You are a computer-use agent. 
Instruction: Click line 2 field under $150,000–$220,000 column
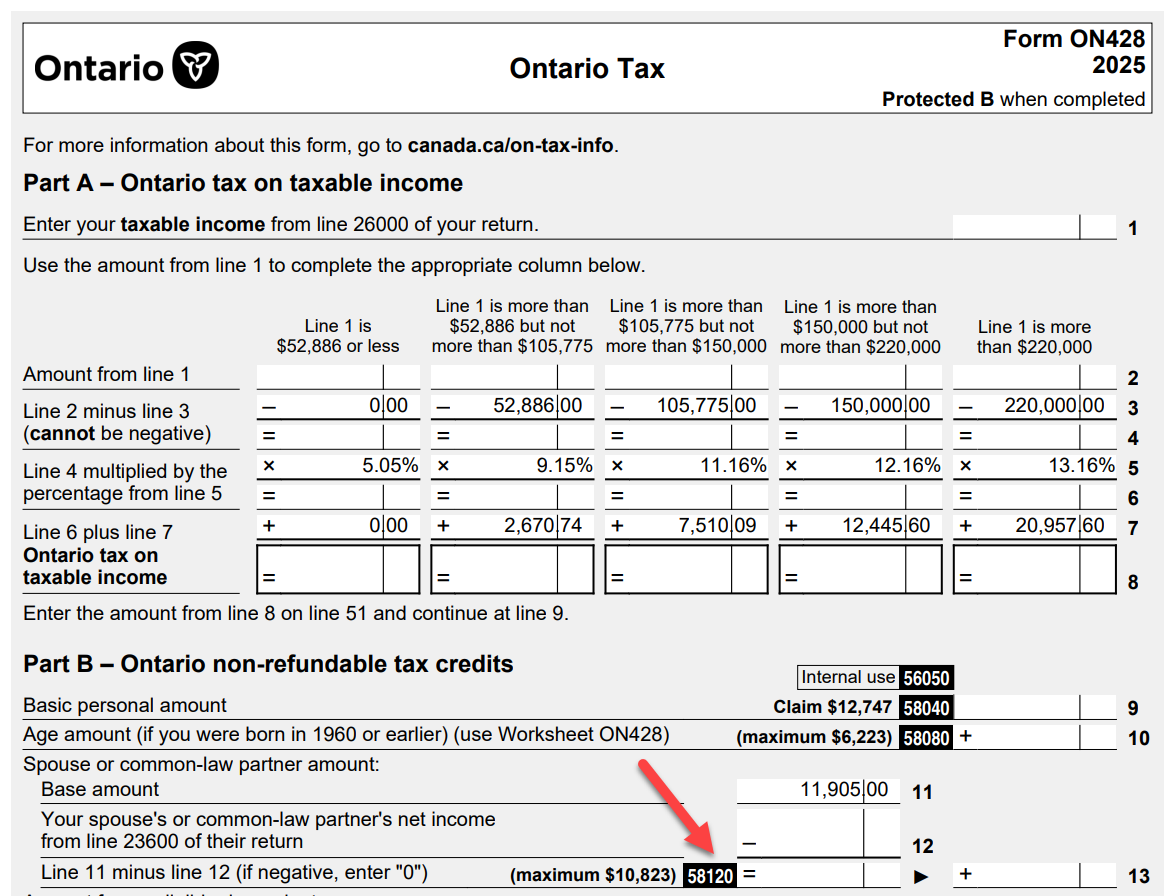(860, 377)
